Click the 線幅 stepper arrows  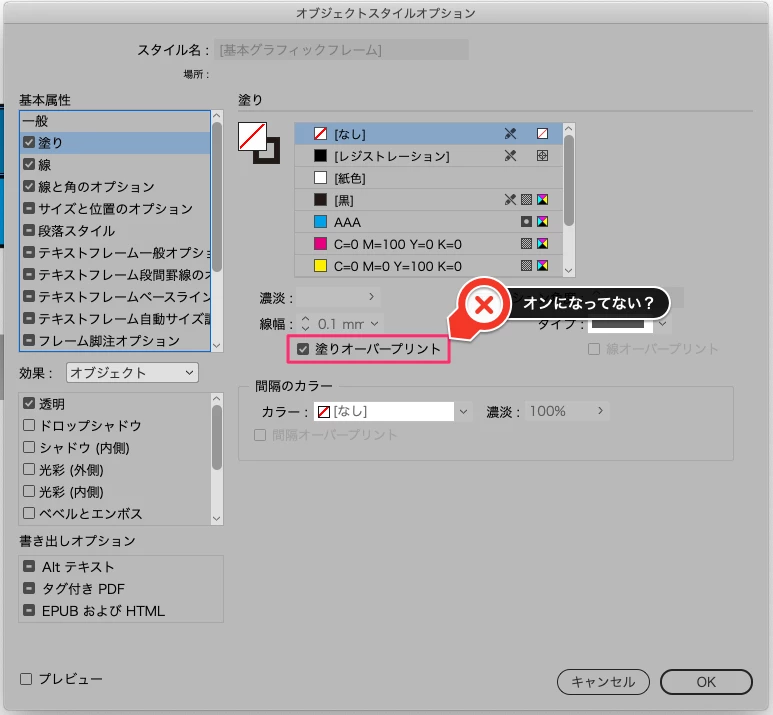click(x=306, y=324)
